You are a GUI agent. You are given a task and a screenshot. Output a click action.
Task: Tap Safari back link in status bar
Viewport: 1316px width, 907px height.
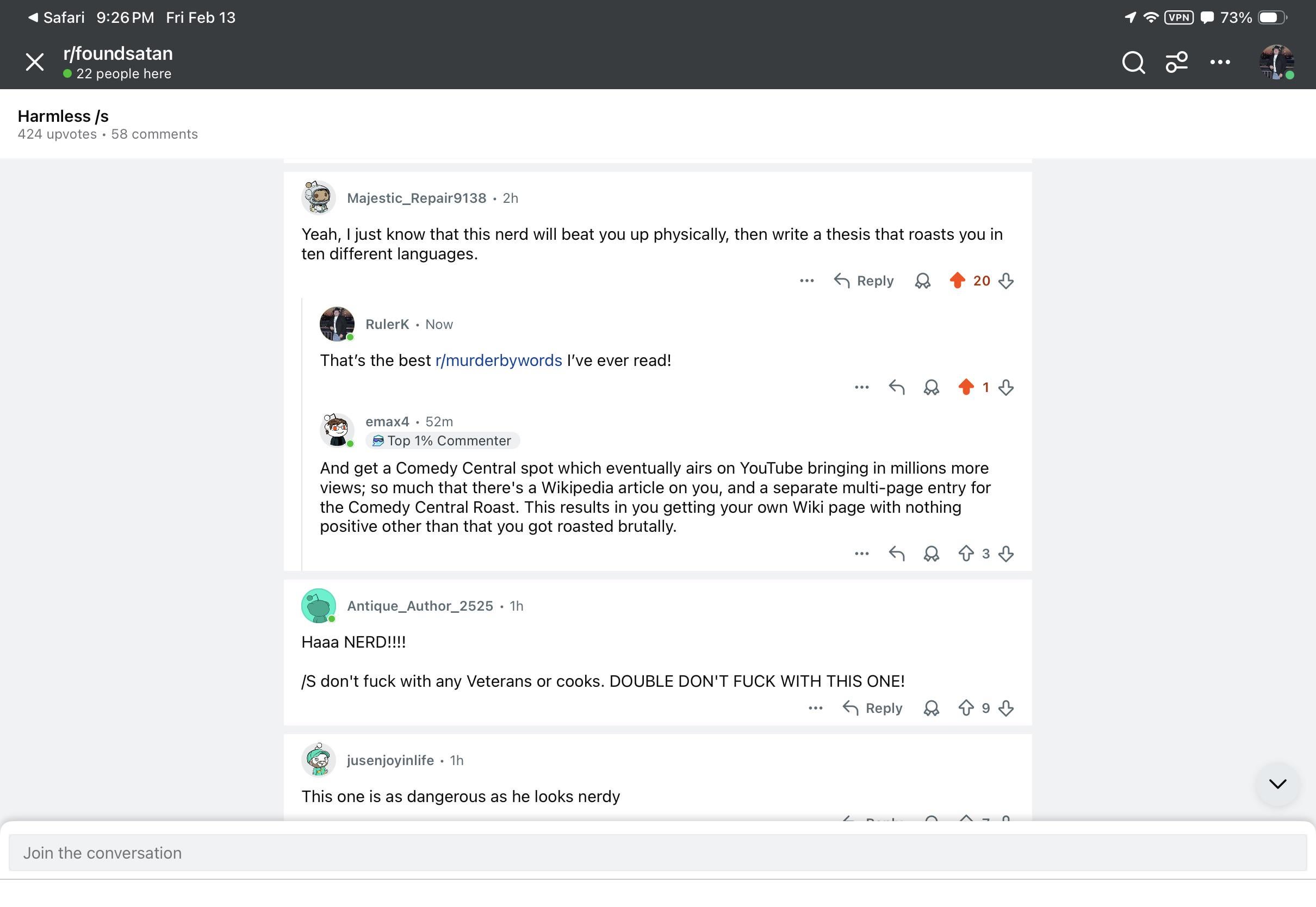tap(56, 17)
